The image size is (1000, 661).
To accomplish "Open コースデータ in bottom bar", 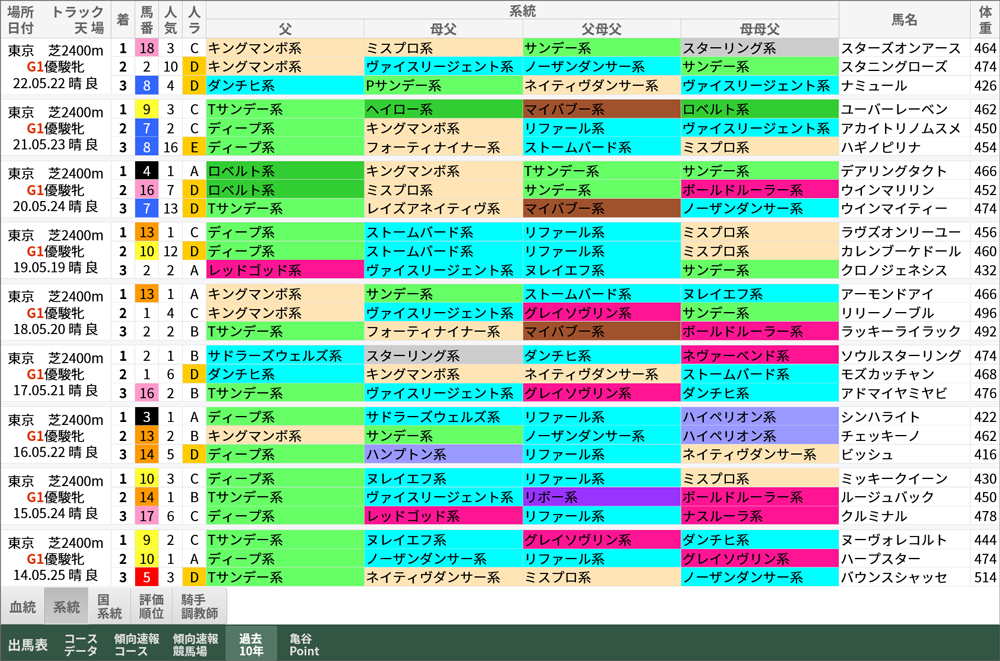I will tap(81, 644).
